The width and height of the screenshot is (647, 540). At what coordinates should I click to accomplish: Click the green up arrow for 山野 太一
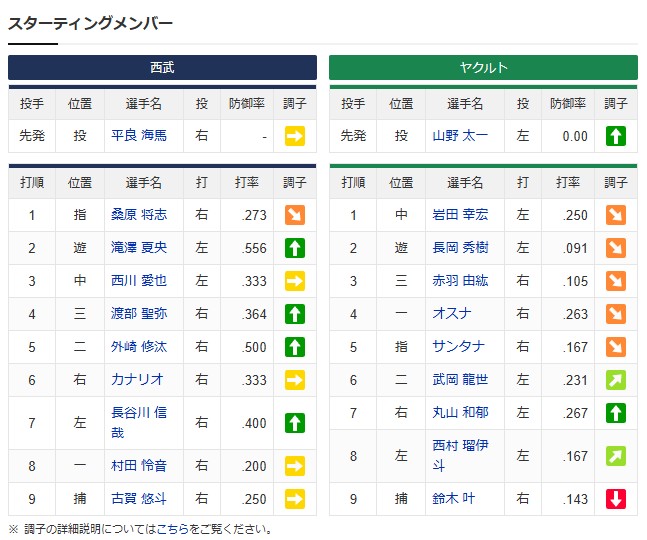(616, 136)
